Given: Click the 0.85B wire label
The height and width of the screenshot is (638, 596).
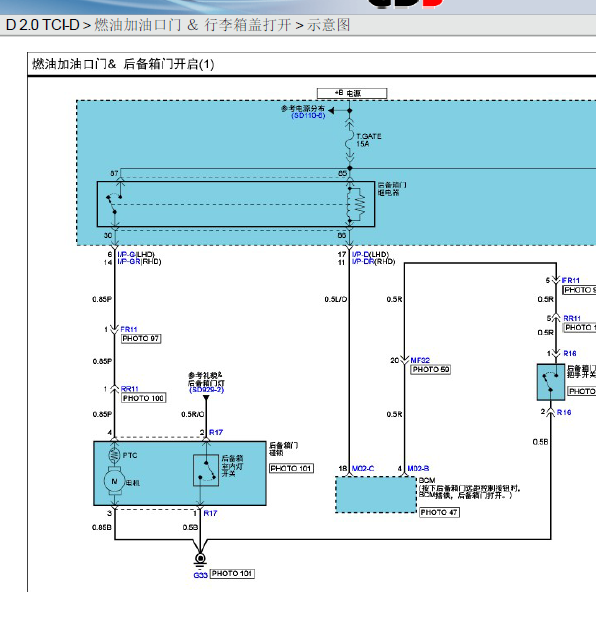Looking at the screenshot, I should [x=102, y=527].
